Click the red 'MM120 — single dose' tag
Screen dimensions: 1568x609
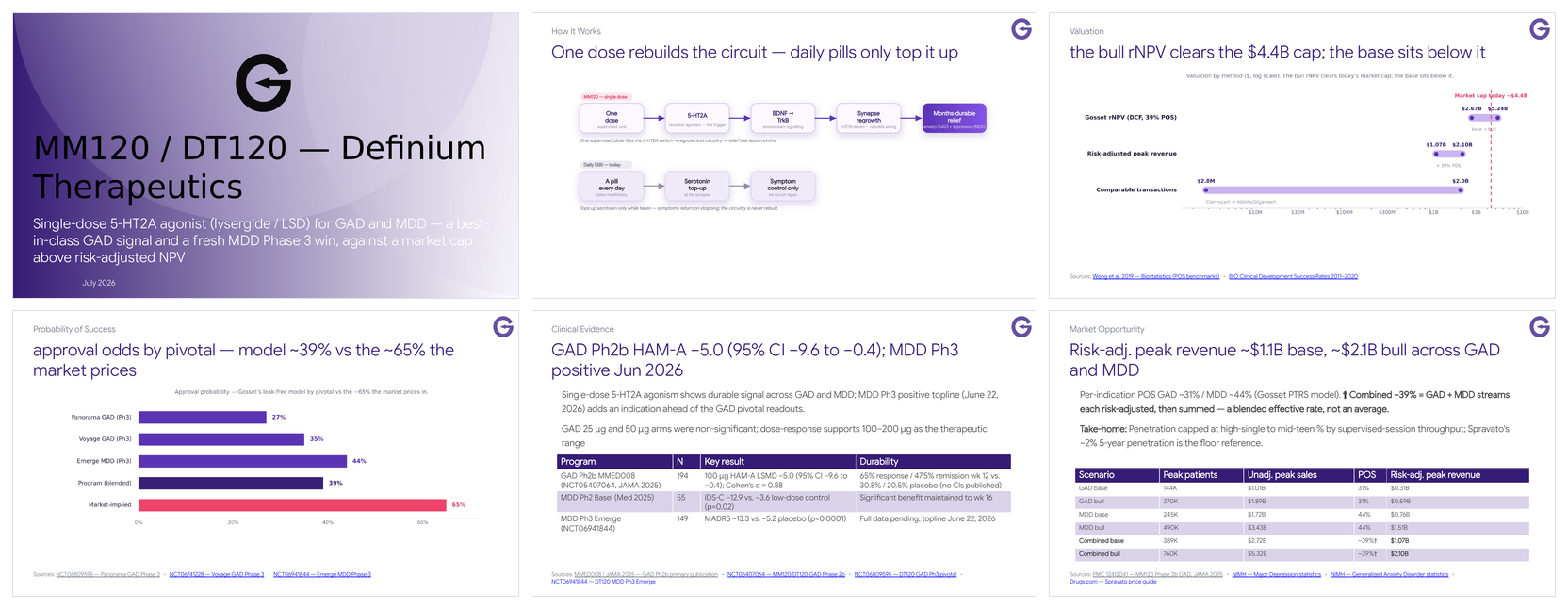pos(605,97)
